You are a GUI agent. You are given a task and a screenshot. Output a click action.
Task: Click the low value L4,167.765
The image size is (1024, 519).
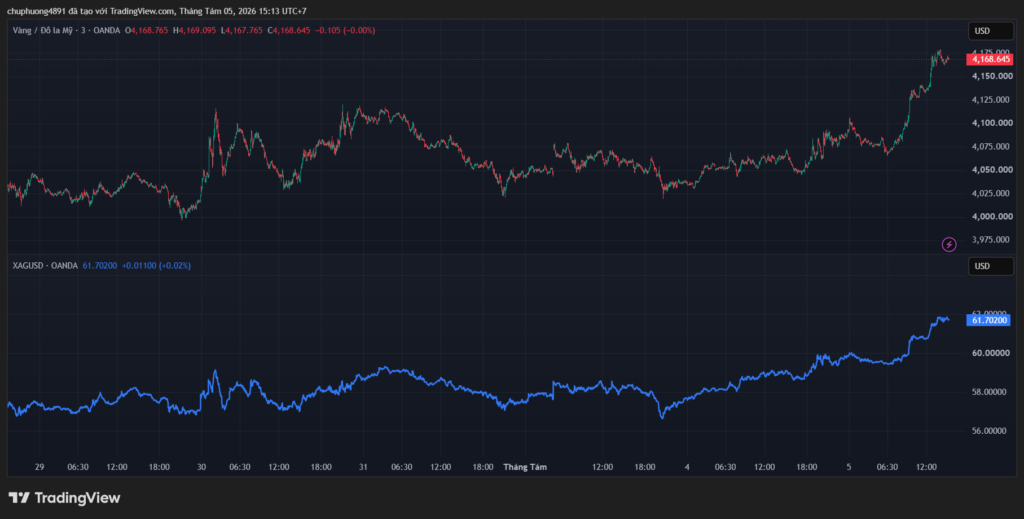coord(242,31)
